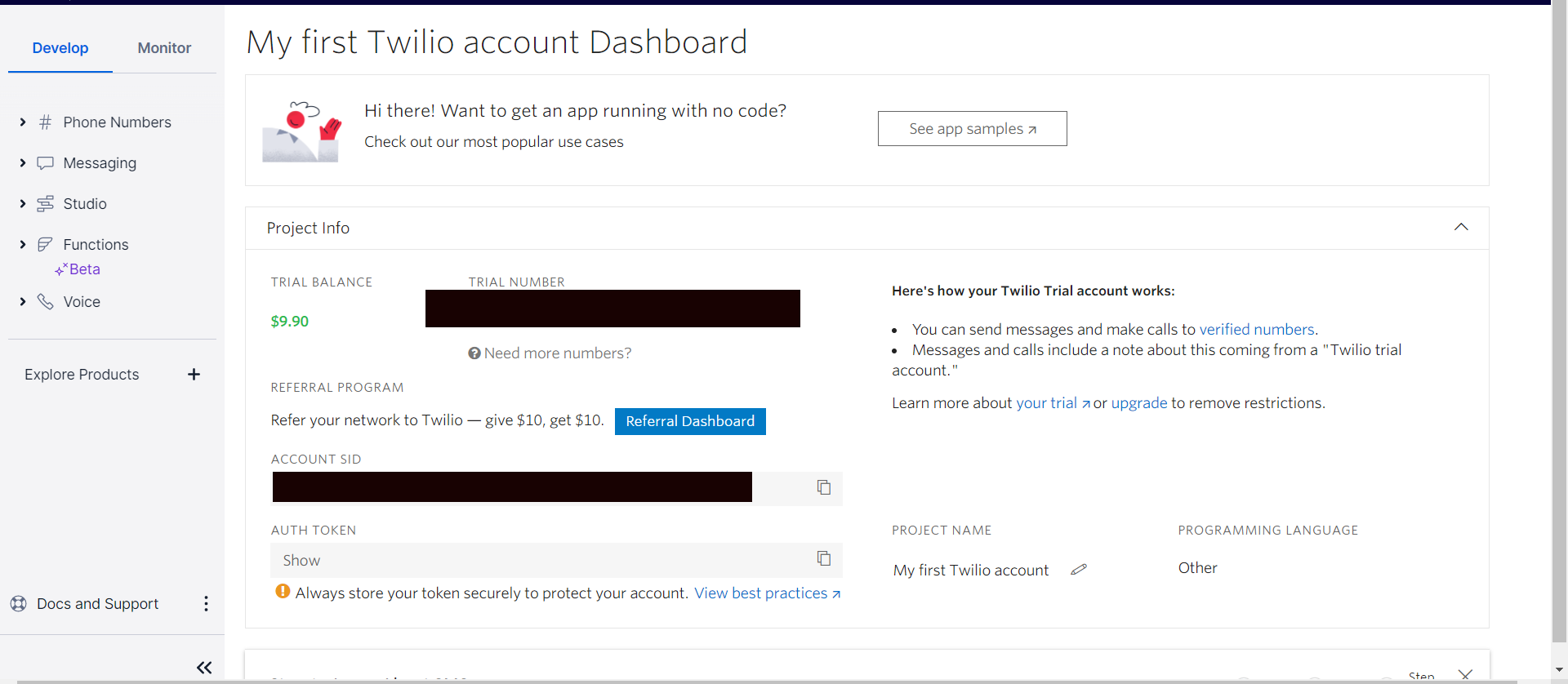Click the scrollbar down arrow
Image resolution: width=1568 pixels, height=684 pixels.
[x=1559, y=670]
